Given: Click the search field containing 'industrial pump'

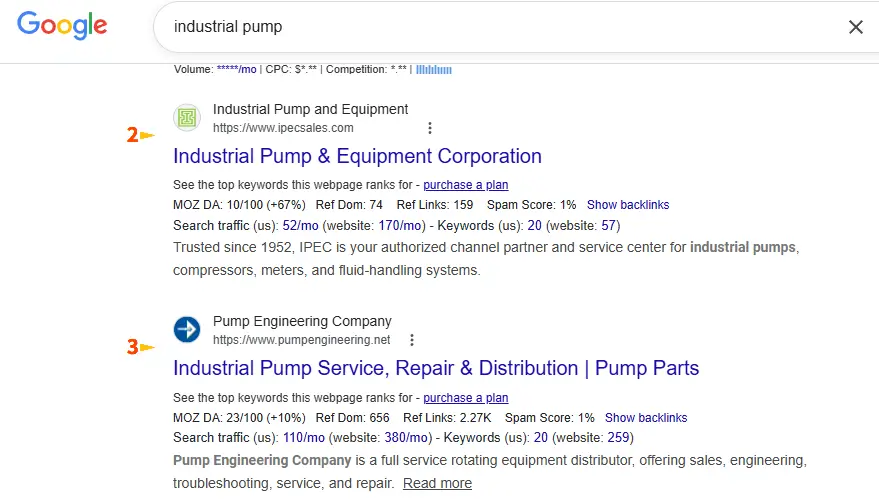Looking at the screenshot, I should 500,27.
